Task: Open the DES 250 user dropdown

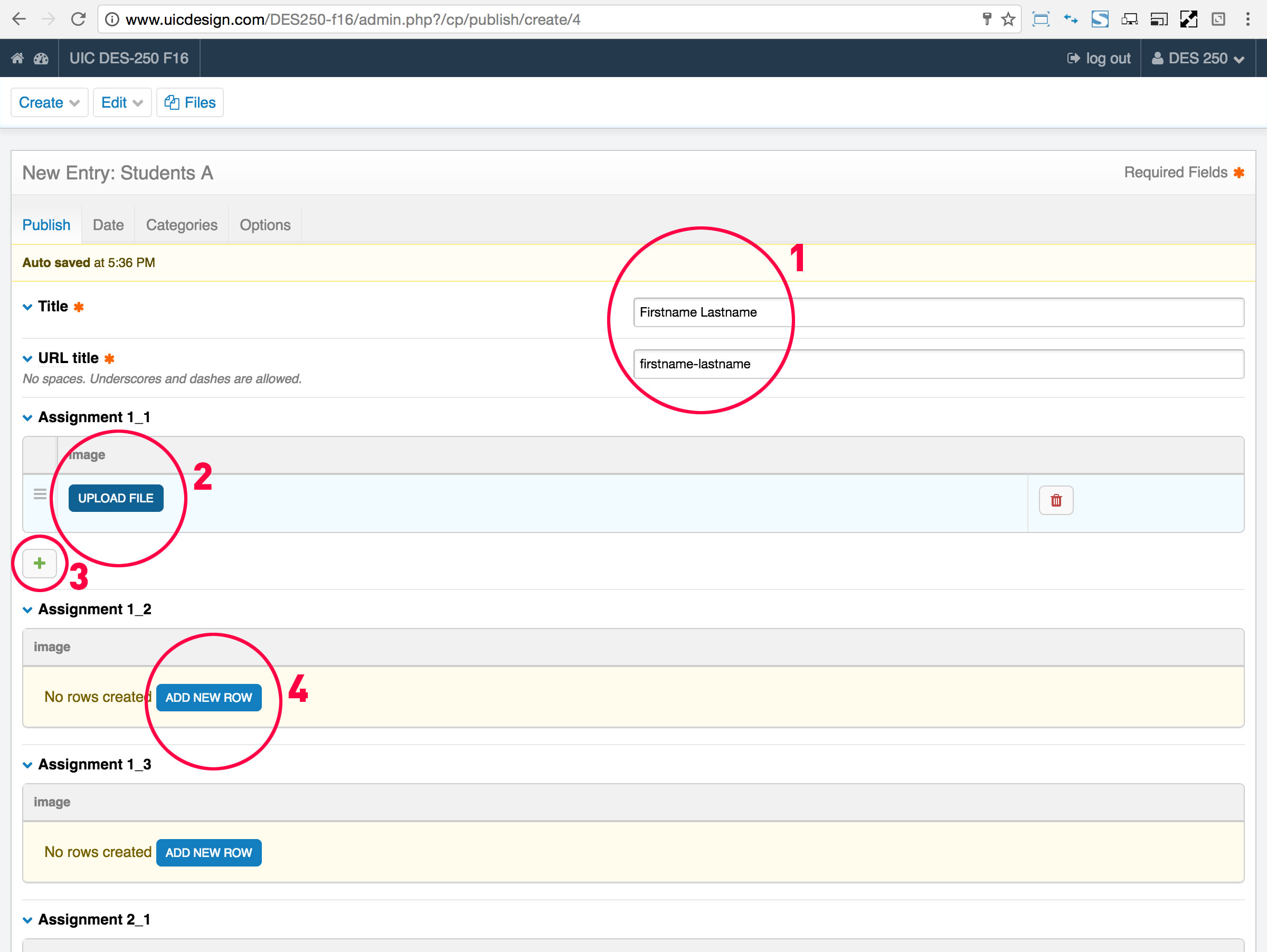Action: 1198,59
